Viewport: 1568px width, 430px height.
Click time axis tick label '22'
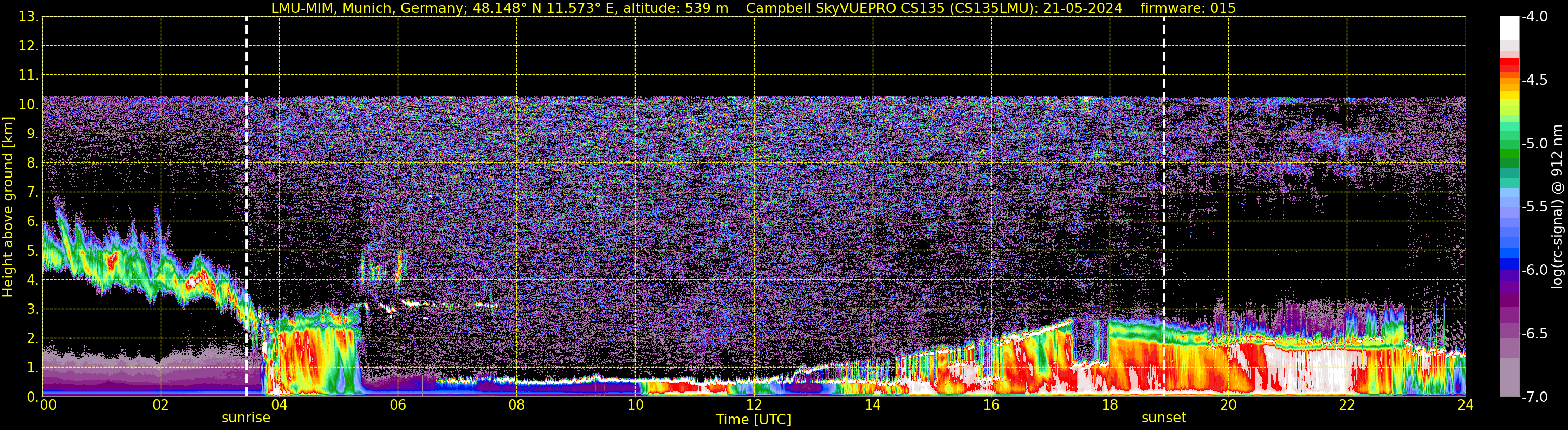click(1347, 405)
